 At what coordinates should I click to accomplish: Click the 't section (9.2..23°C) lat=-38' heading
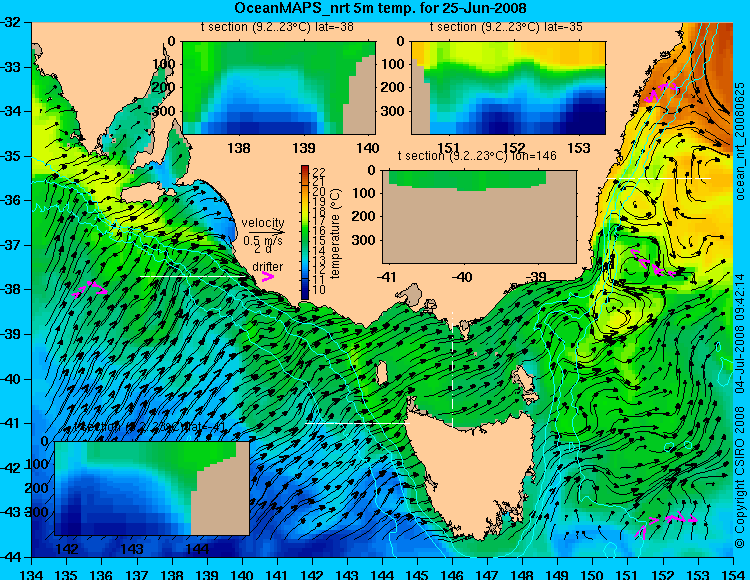point(277,27)
